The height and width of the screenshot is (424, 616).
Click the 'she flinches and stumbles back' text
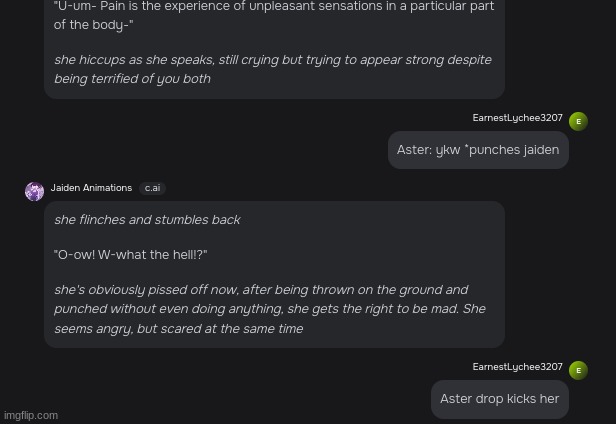point(147,220)
